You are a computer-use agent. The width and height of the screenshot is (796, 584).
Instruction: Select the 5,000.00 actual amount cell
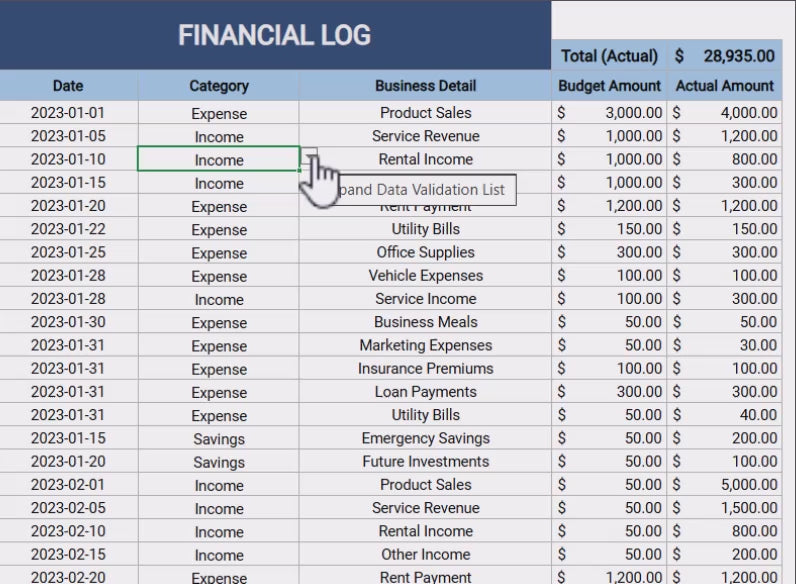tap(725, 484)
